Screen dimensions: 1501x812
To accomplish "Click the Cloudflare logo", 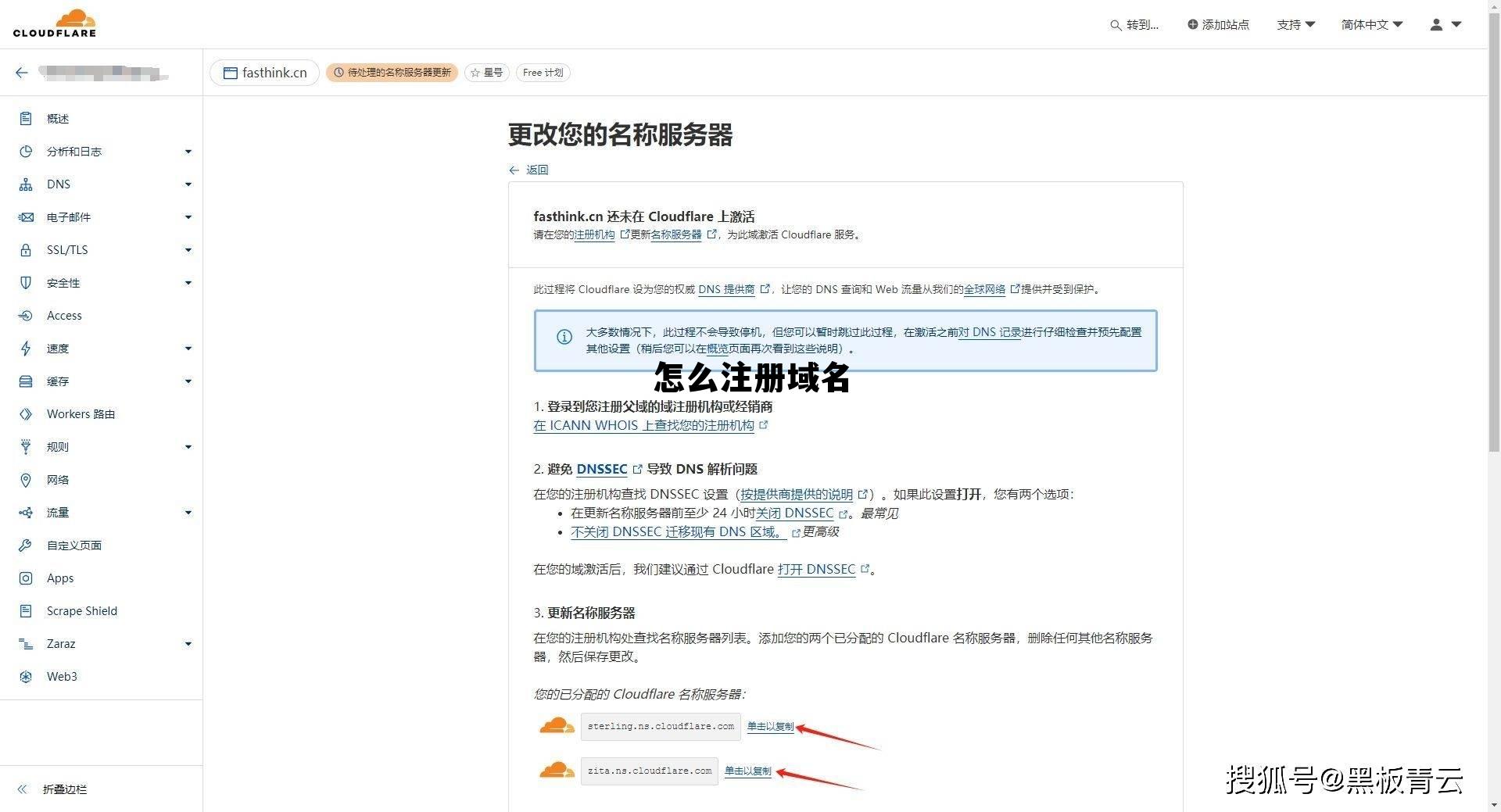I will click(55, 23).
